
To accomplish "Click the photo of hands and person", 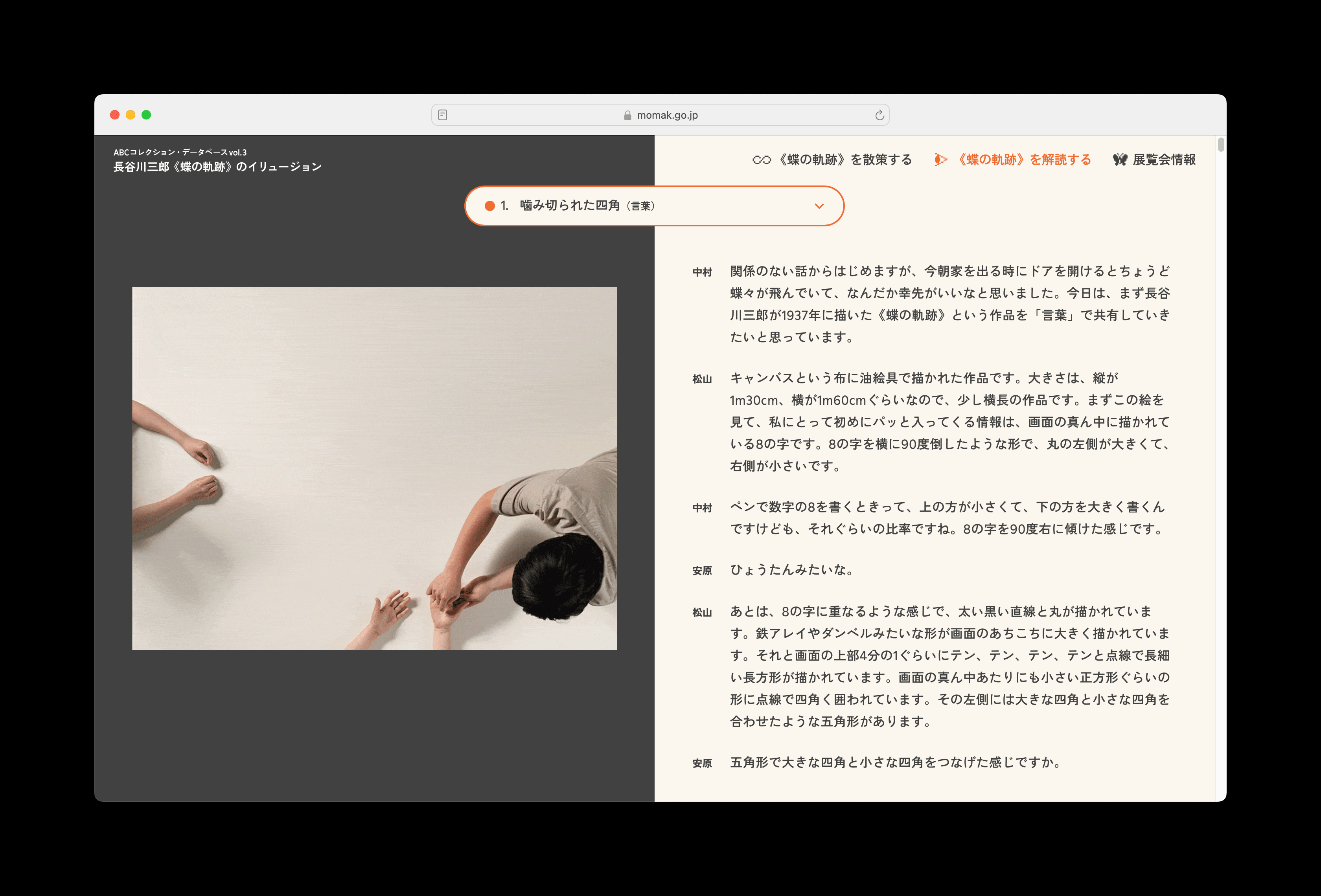I will 374,468.
